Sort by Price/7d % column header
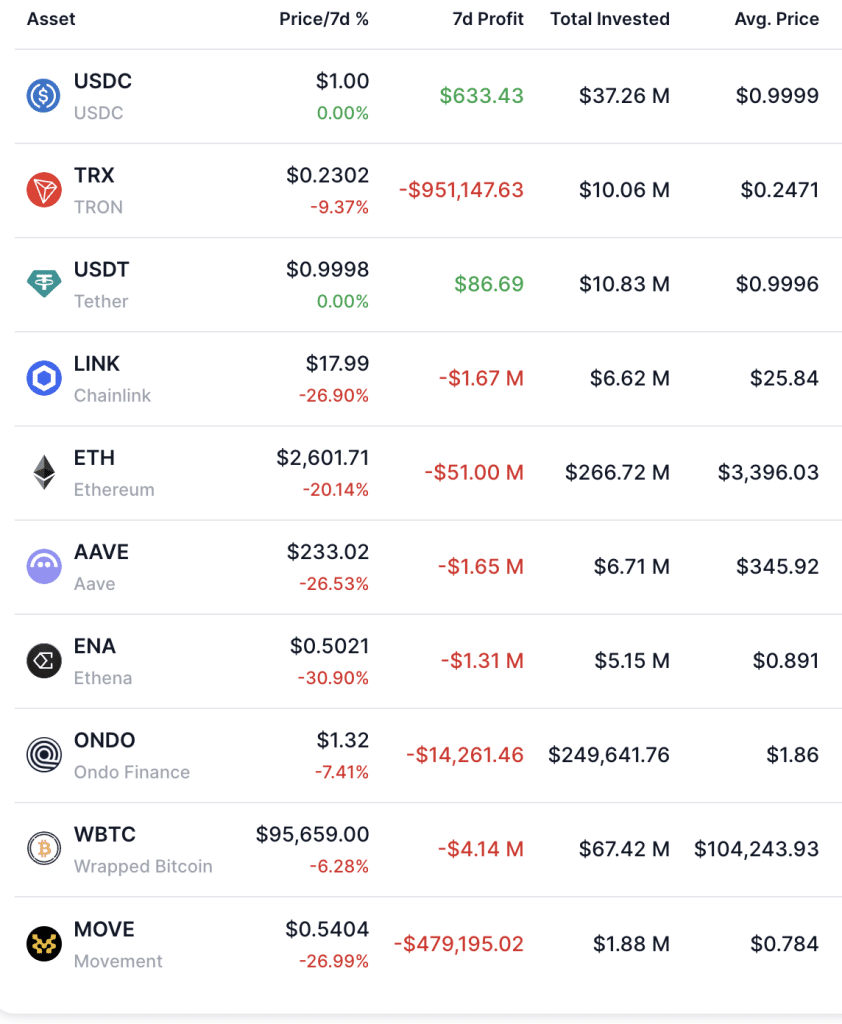This screenshot has height=1024, width=842. [324, 19]
